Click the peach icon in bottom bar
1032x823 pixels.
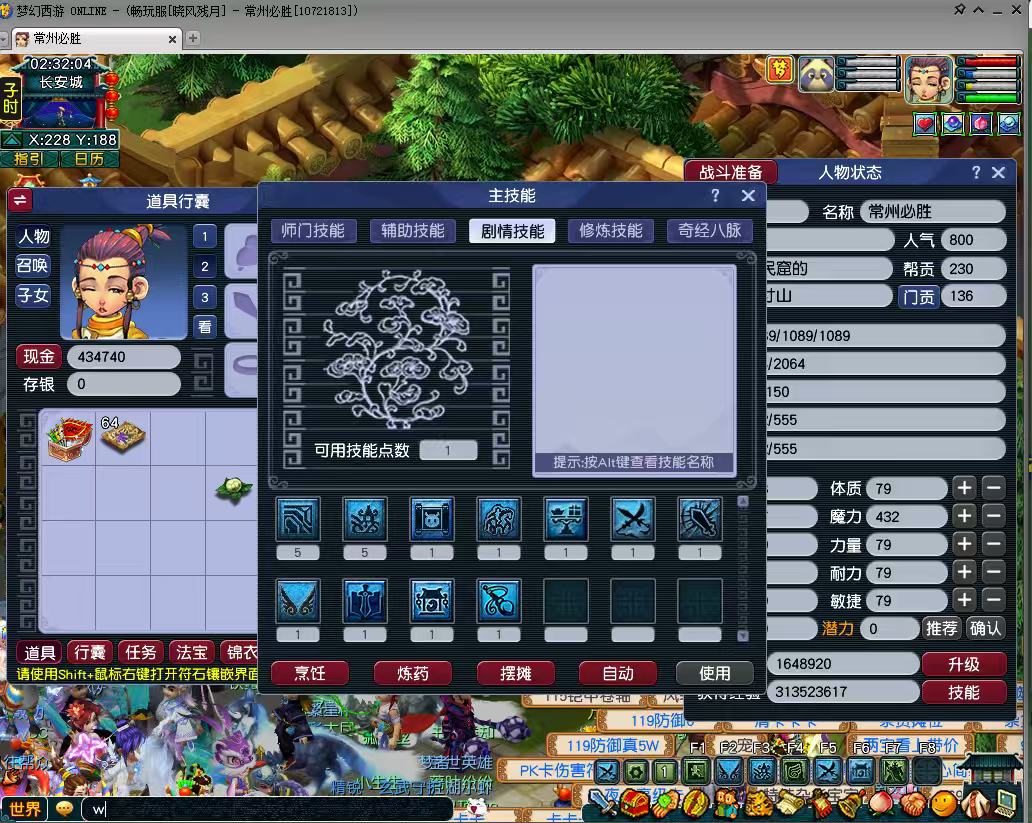pyautogui.click(x=882, y=804)
